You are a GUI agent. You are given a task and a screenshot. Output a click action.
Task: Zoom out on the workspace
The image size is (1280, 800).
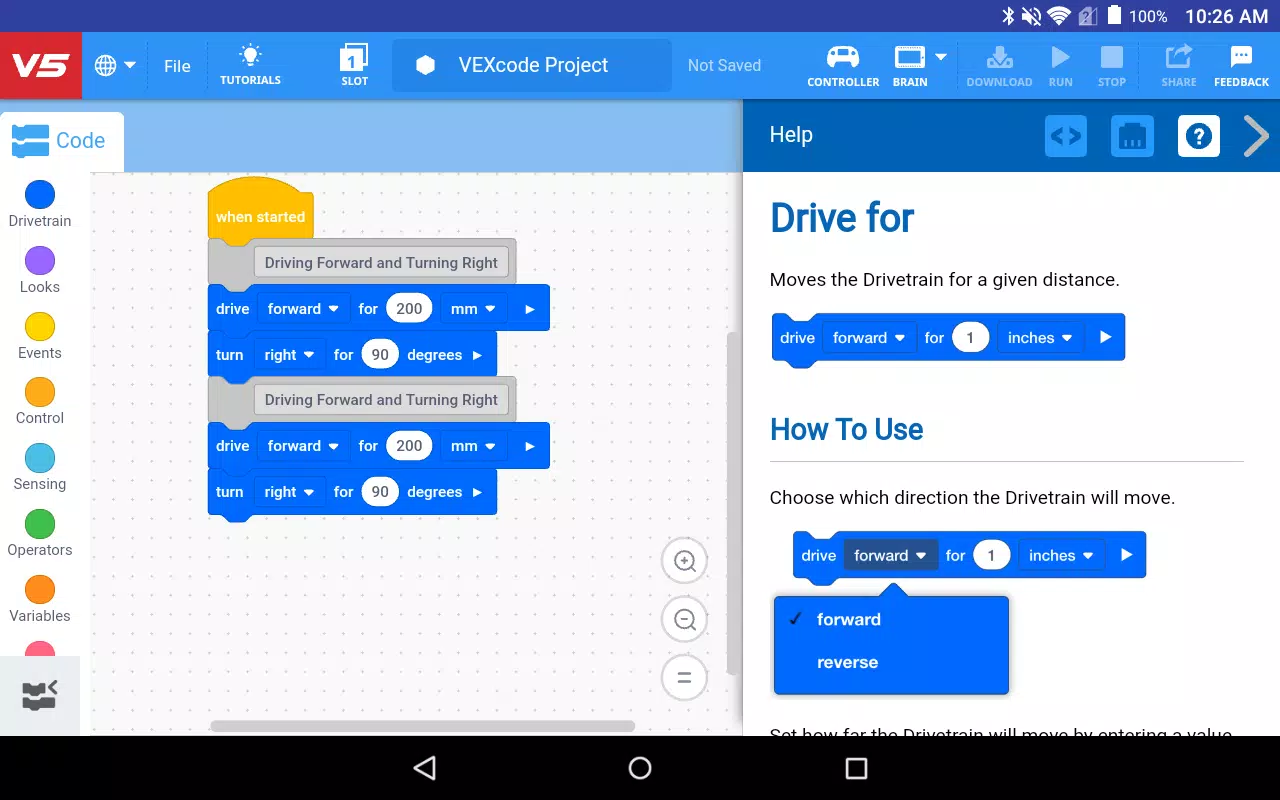click(685, 620)
